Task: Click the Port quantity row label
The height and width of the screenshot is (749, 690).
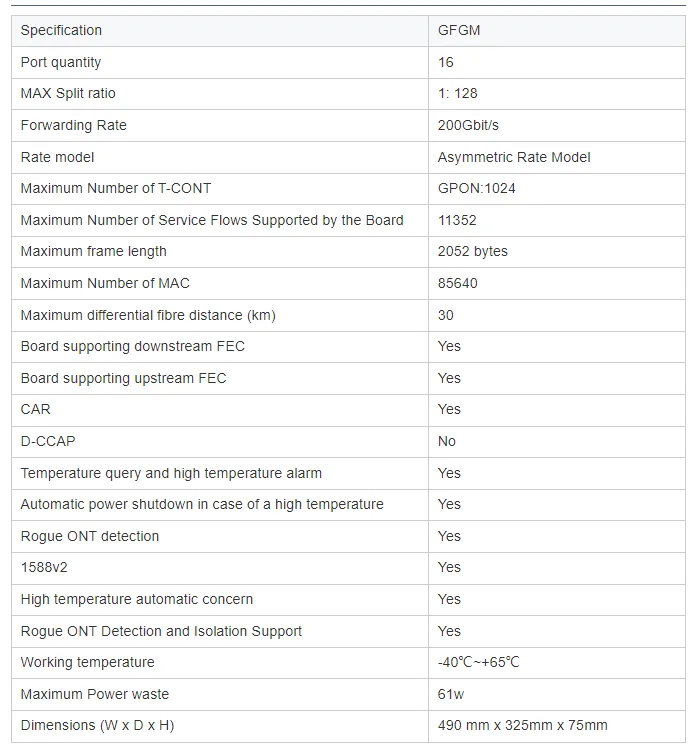Action: click(61, 63)
